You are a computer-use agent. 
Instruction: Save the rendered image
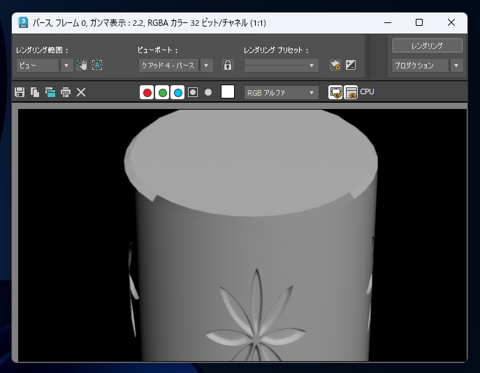(20, 92)
